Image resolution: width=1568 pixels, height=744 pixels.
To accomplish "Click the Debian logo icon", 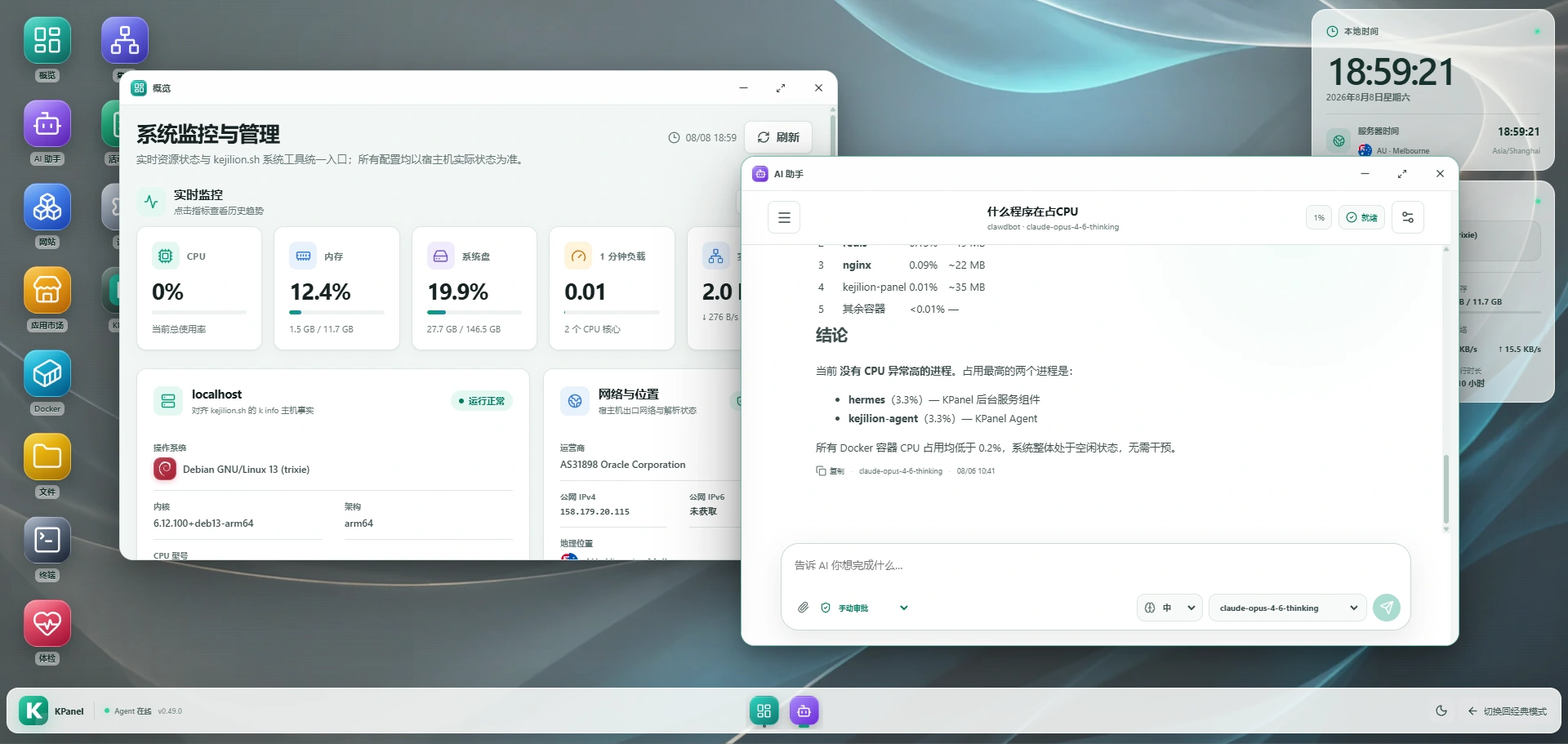I will pos(165,470).
